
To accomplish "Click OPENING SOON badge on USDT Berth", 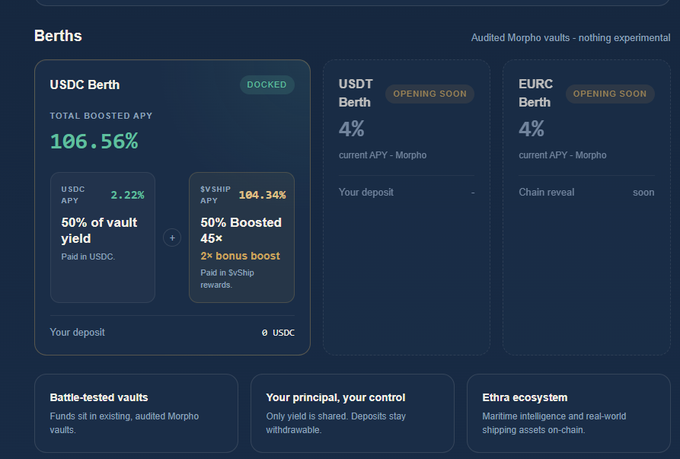I will pyautogui.click(x=430, y=94).
